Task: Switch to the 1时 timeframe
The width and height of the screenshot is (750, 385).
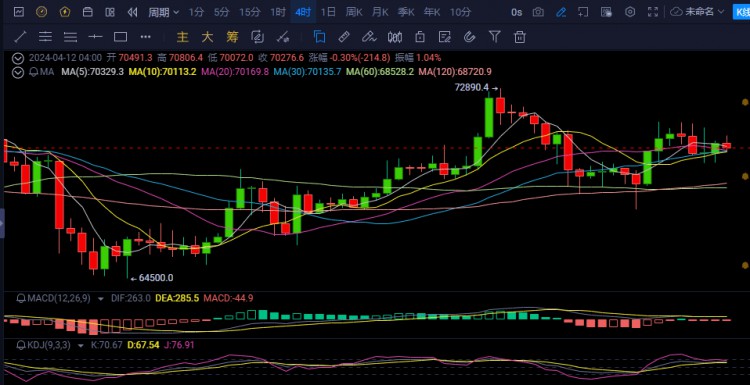Action: 277,12
